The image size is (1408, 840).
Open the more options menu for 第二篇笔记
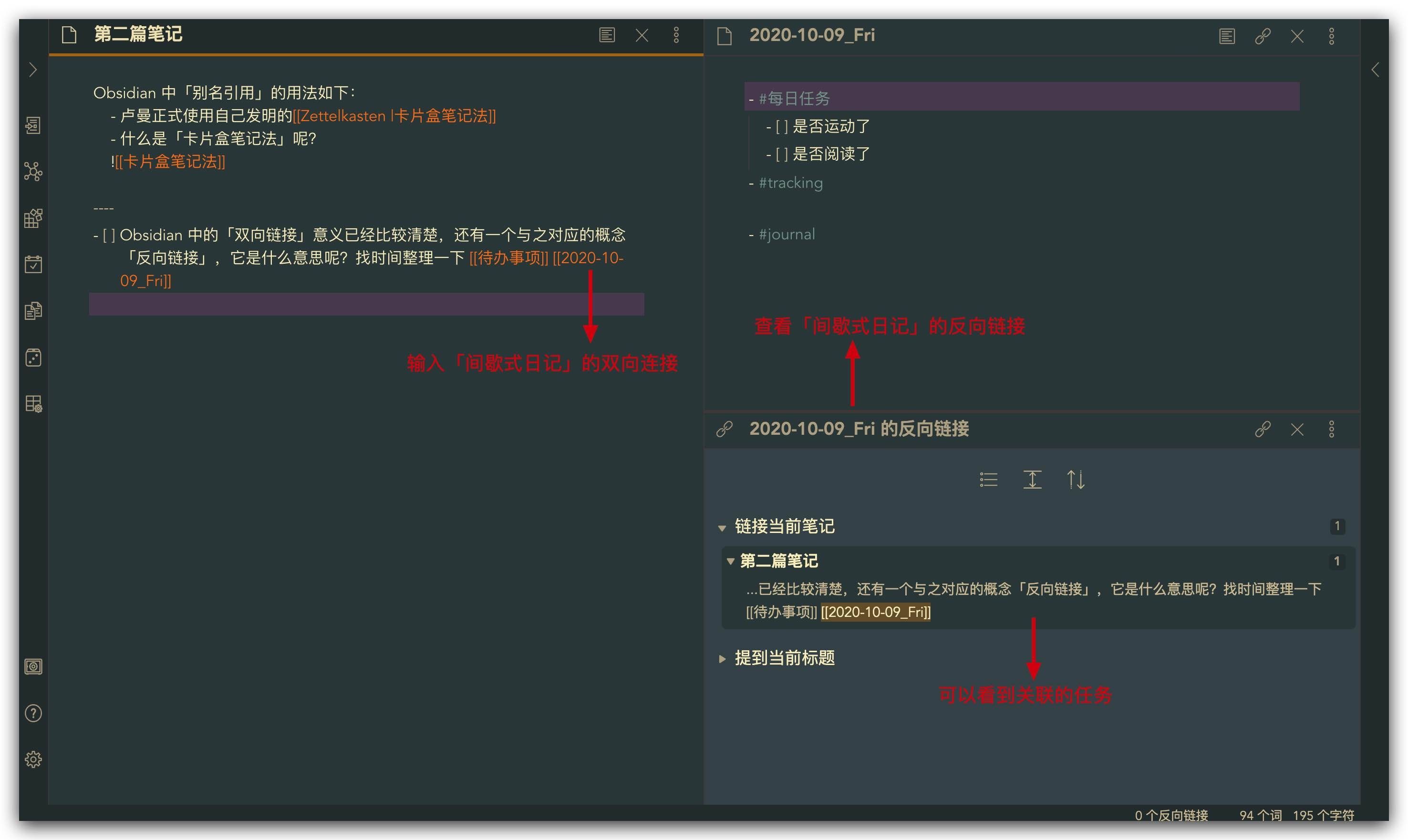(x=676, y=35)
